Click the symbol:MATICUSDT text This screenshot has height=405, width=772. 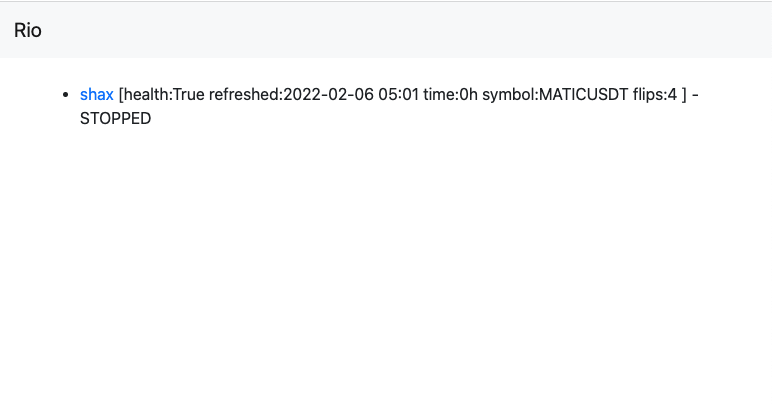pos(555,94)
